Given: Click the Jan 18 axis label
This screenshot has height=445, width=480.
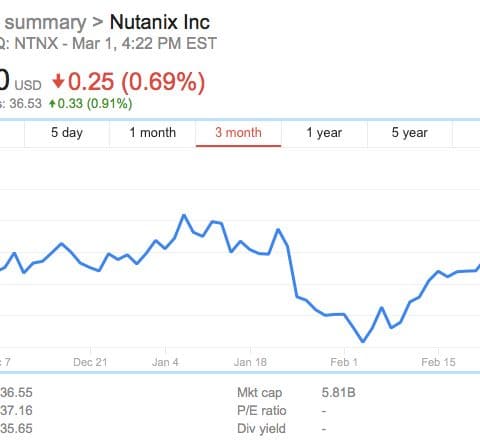Looking at the screenshot, I should [x=250, y=362].
